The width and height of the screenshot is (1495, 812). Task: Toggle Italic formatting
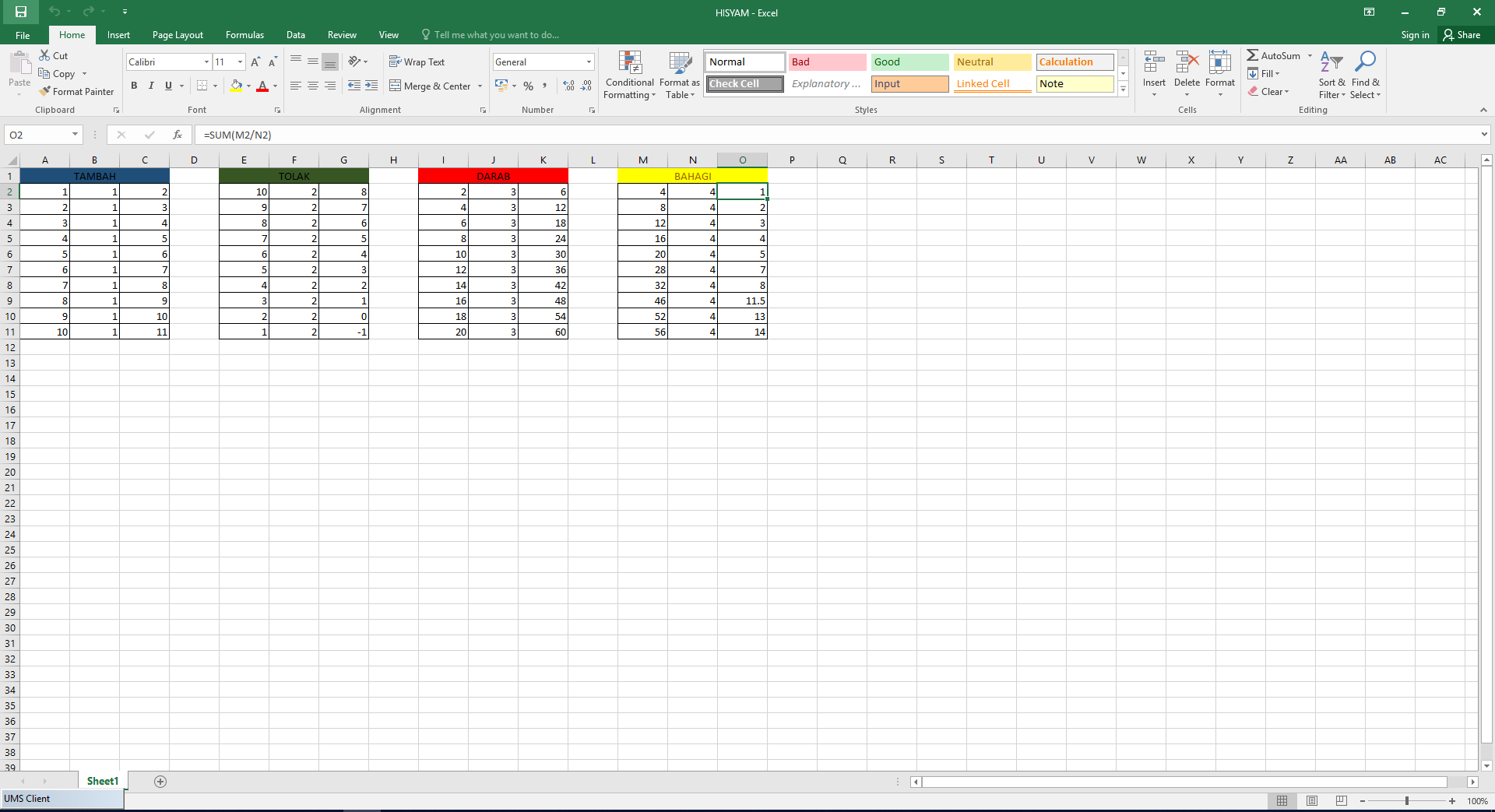pos(151,86)
